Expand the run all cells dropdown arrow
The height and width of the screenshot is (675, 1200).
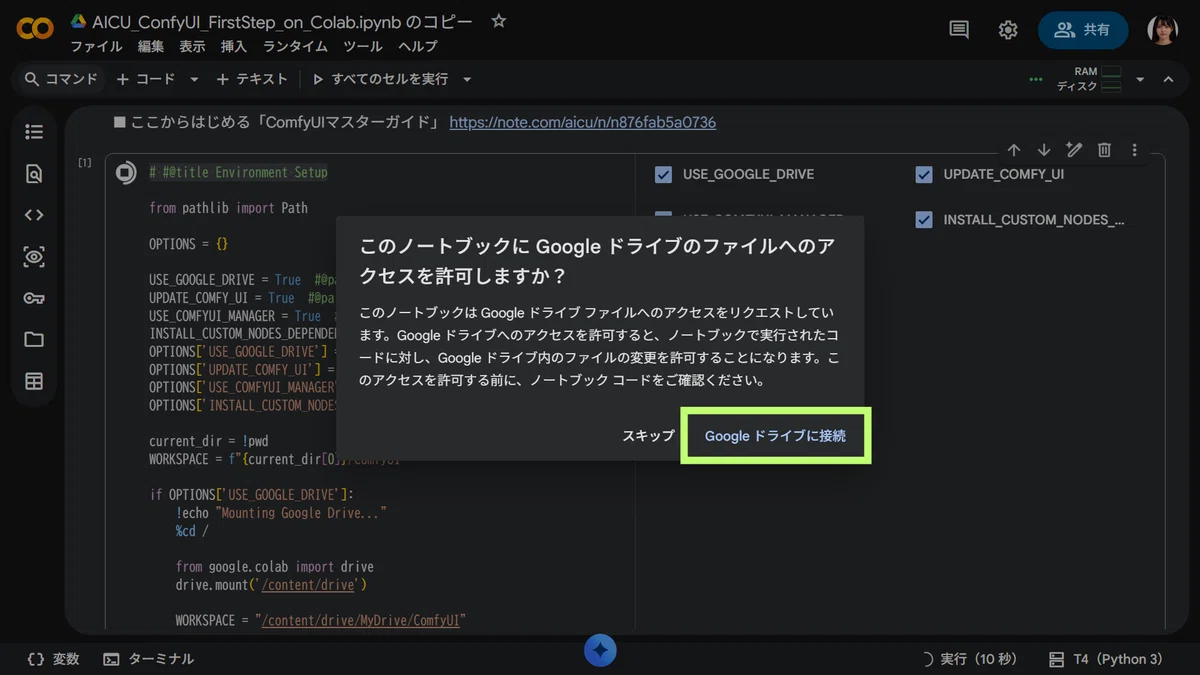[x=467, y=79]
